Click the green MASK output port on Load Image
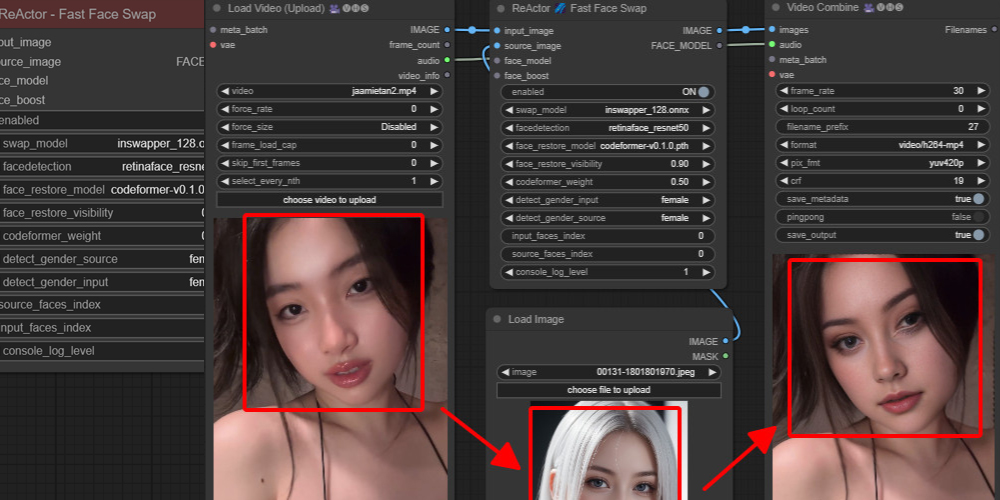This screenshot has width=1000, height=500. tap(725, 356)
